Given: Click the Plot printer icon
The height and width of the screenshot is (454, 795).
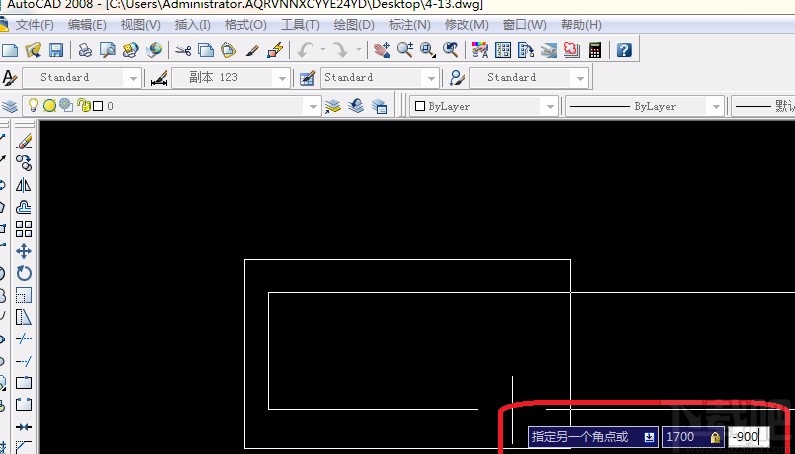Looking at the screenshot, I should 85,50.
